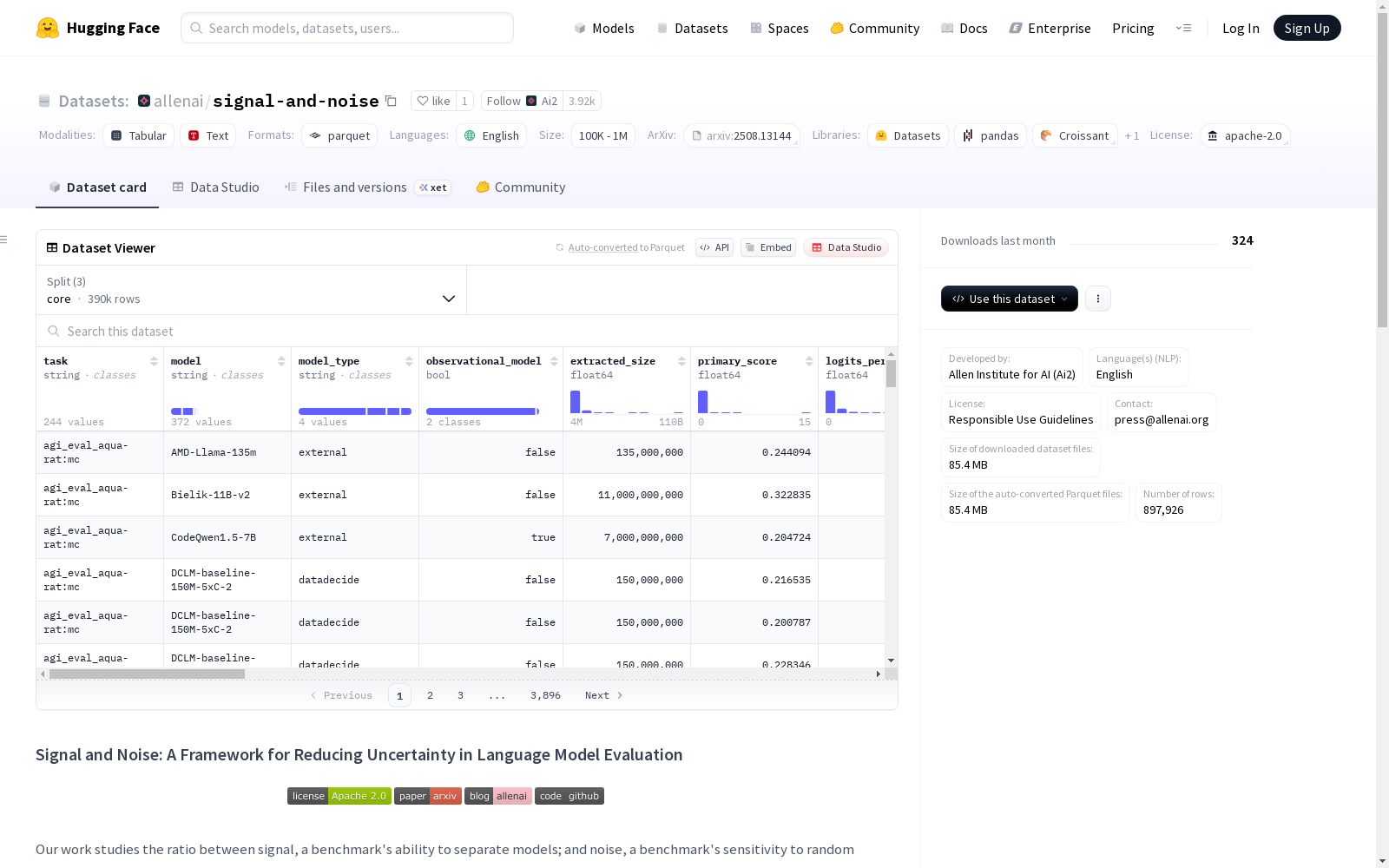
Task: Expand the Split core selector
Action: tap(251, 290)
